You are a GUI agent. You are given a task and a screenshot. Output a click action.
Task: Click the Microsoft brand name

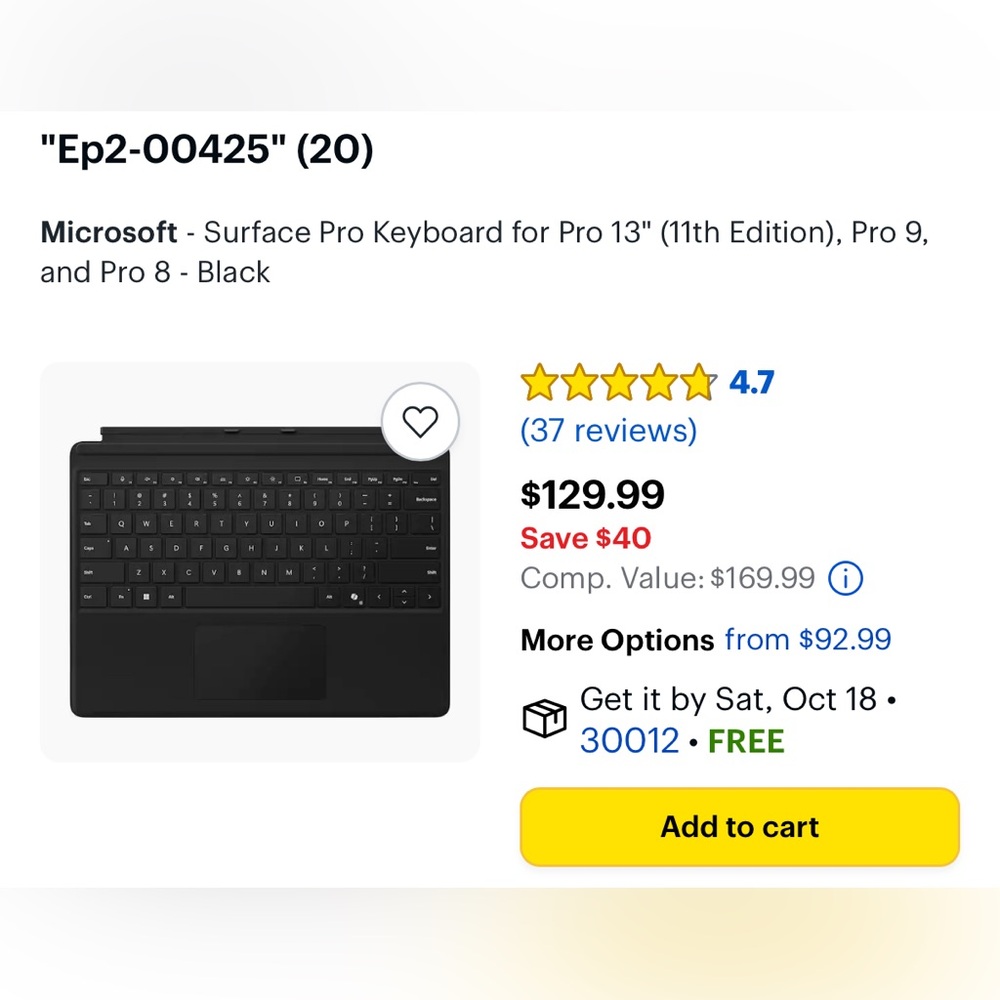pyautogui.click(x=108, y=232)
